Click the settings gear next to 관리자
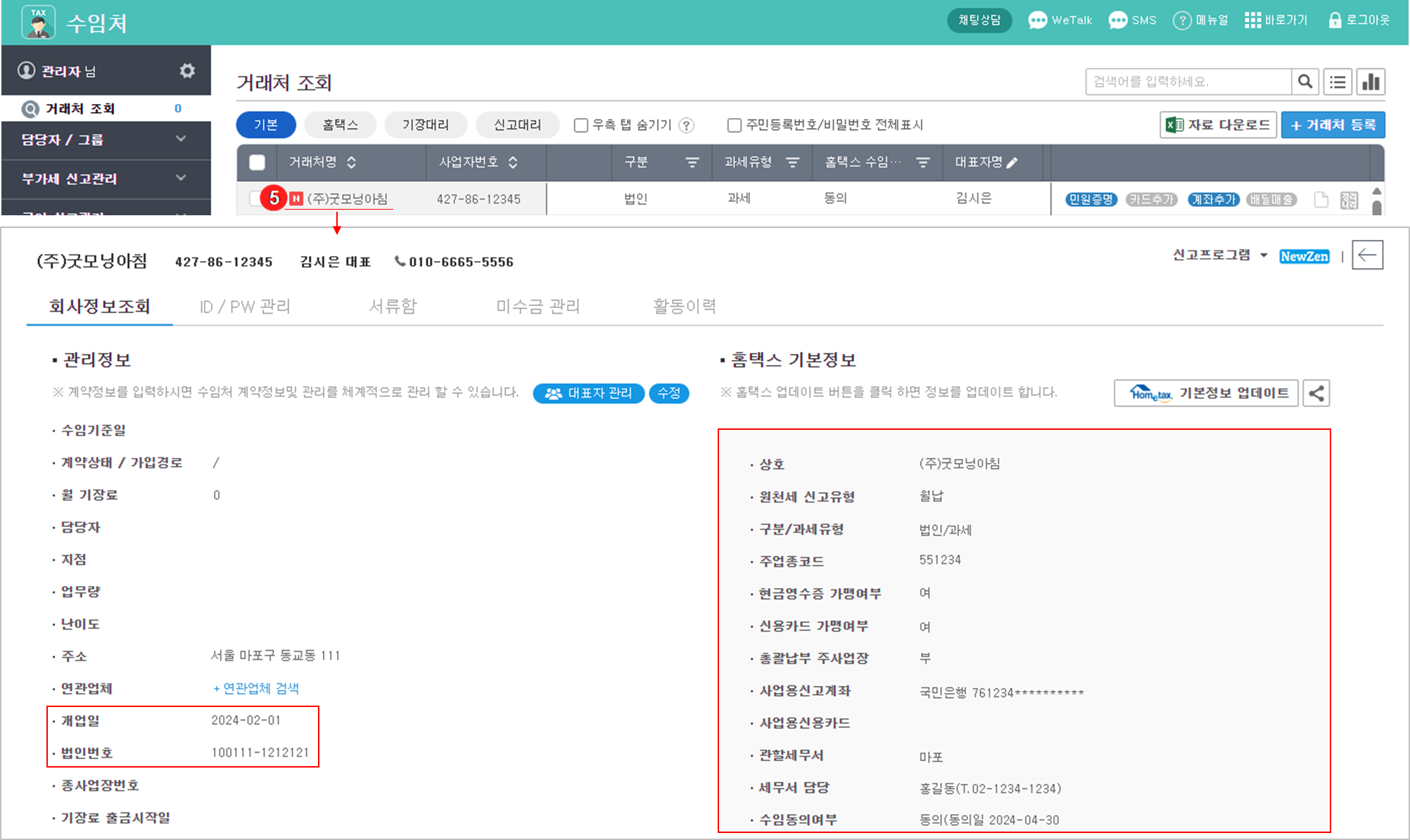1410x840 pixels. click(187, 70)
